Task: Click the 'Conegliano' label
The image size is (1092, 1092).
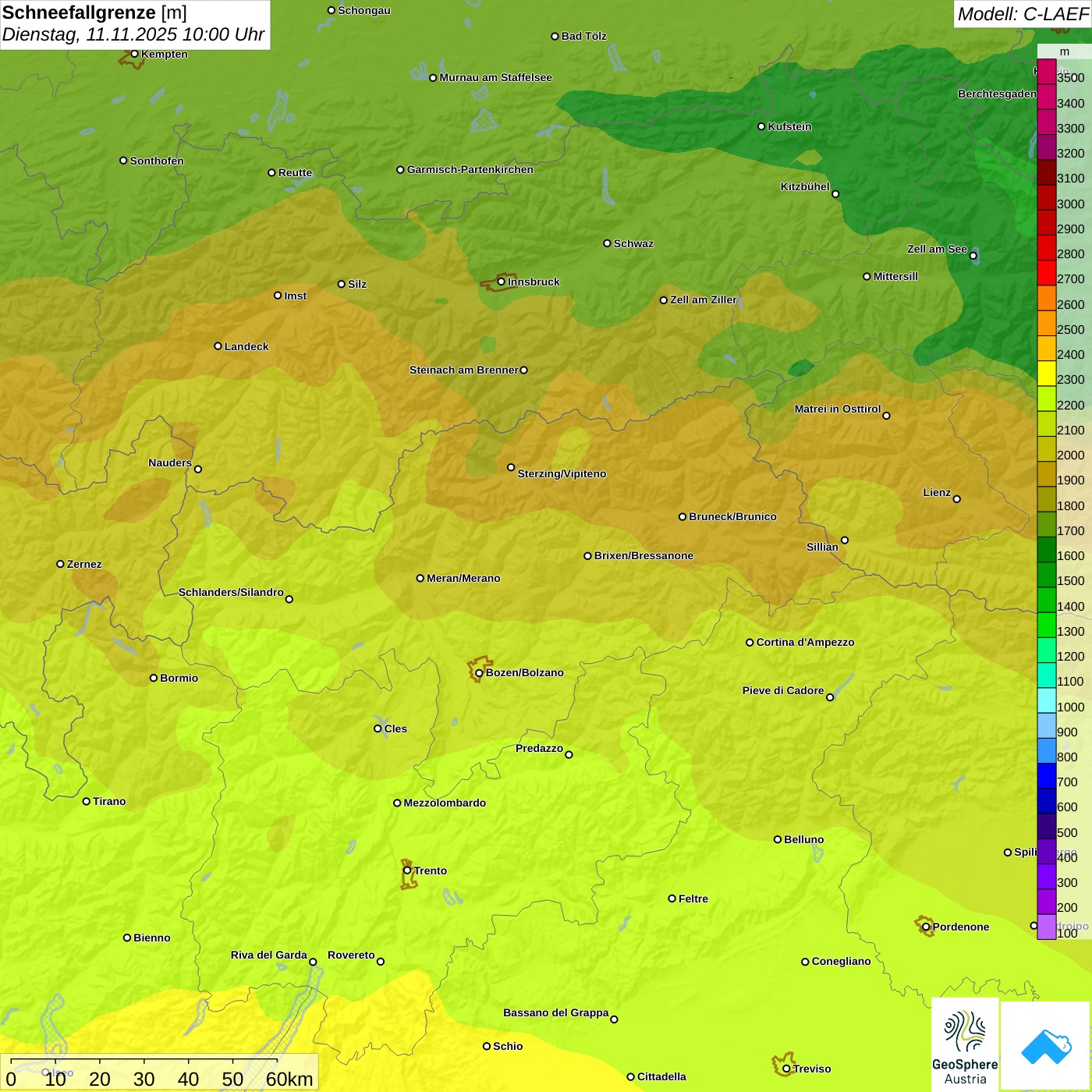Action: click(x=841, y=961)
